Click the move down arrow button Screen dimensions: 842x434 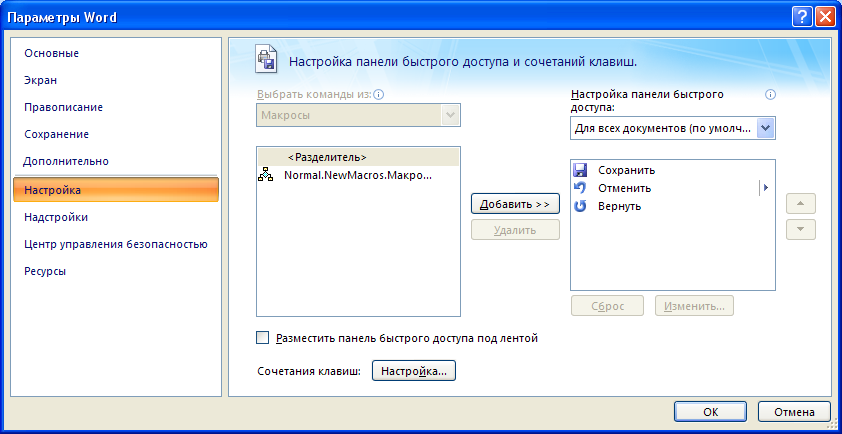pyautogui.click(x=801, y=229)
